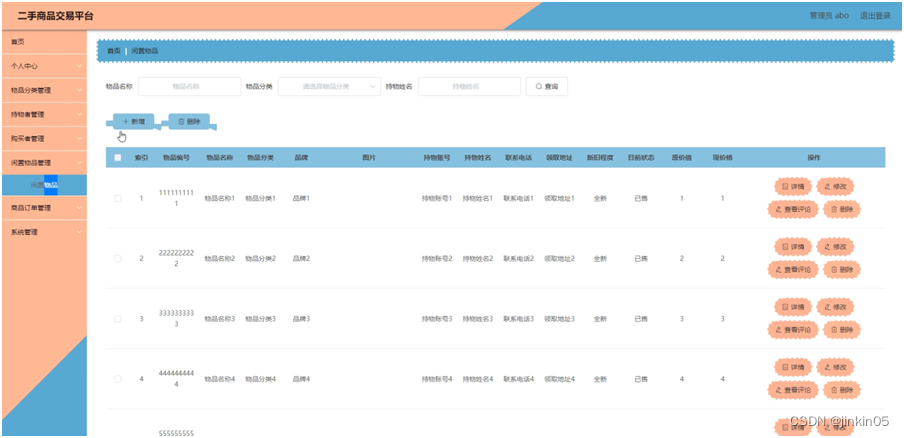
Task: Click the 物品编号 column header
Action: click(176, 157)
